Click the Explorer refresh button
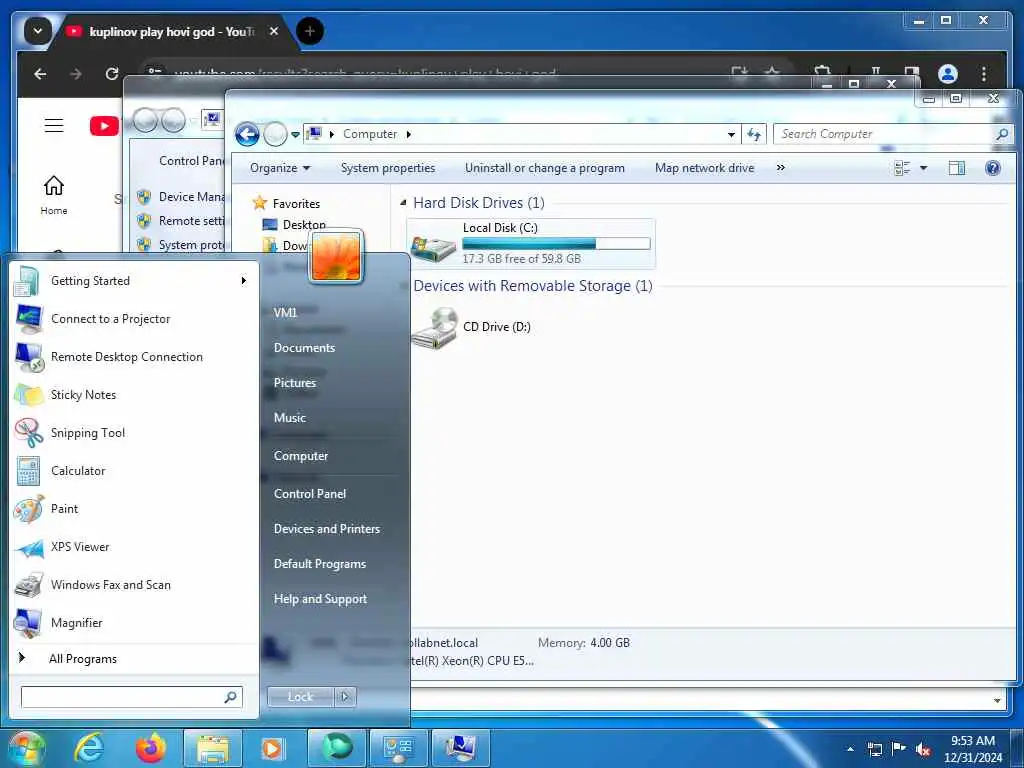Screen dimensions: 1024x768 [x=754, y=135]
